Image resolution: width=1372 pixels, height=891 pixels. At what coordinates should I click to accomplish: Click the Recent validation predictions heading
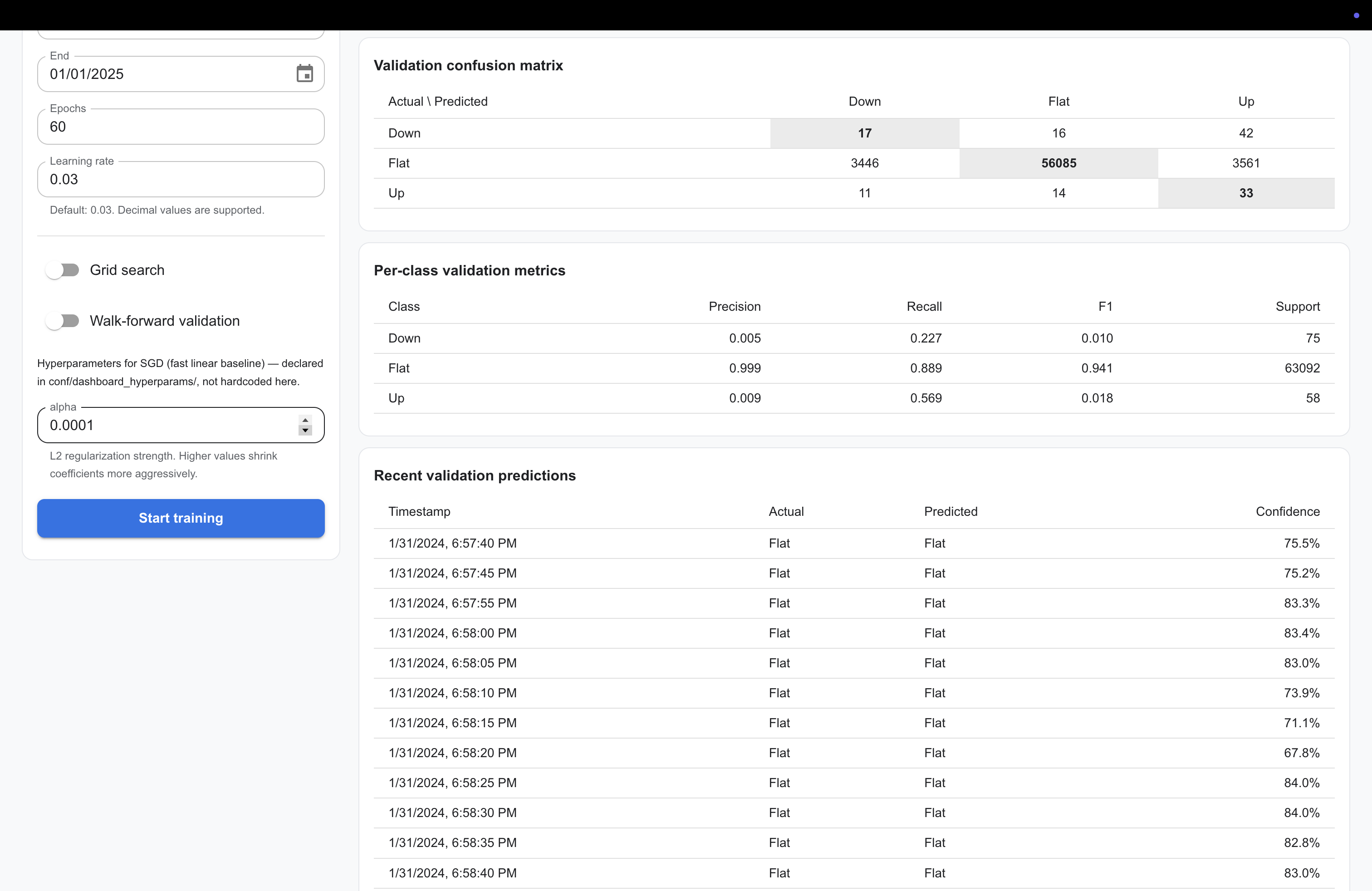point(475,476)
